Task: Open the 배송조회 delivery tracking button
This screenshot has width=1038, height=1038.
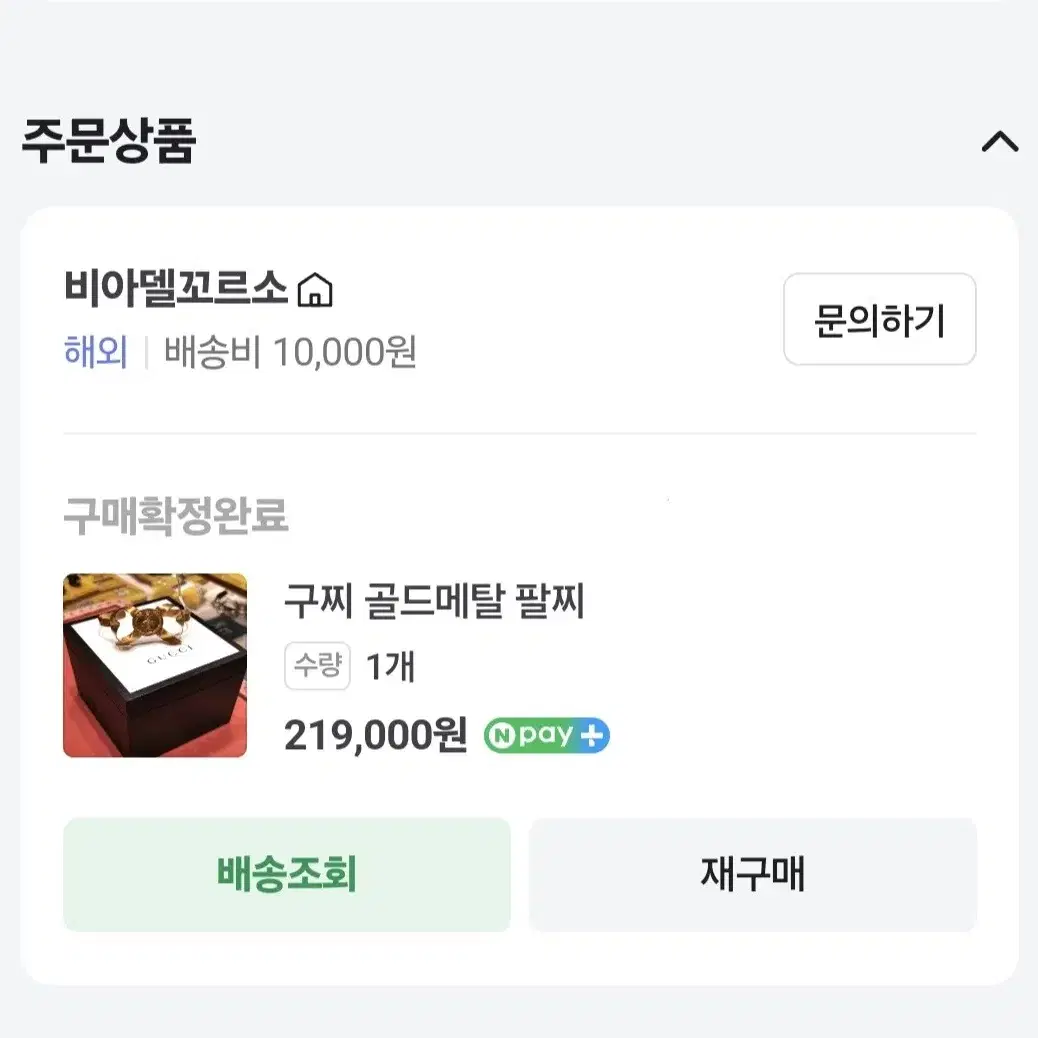Action: tap(287, 874)
